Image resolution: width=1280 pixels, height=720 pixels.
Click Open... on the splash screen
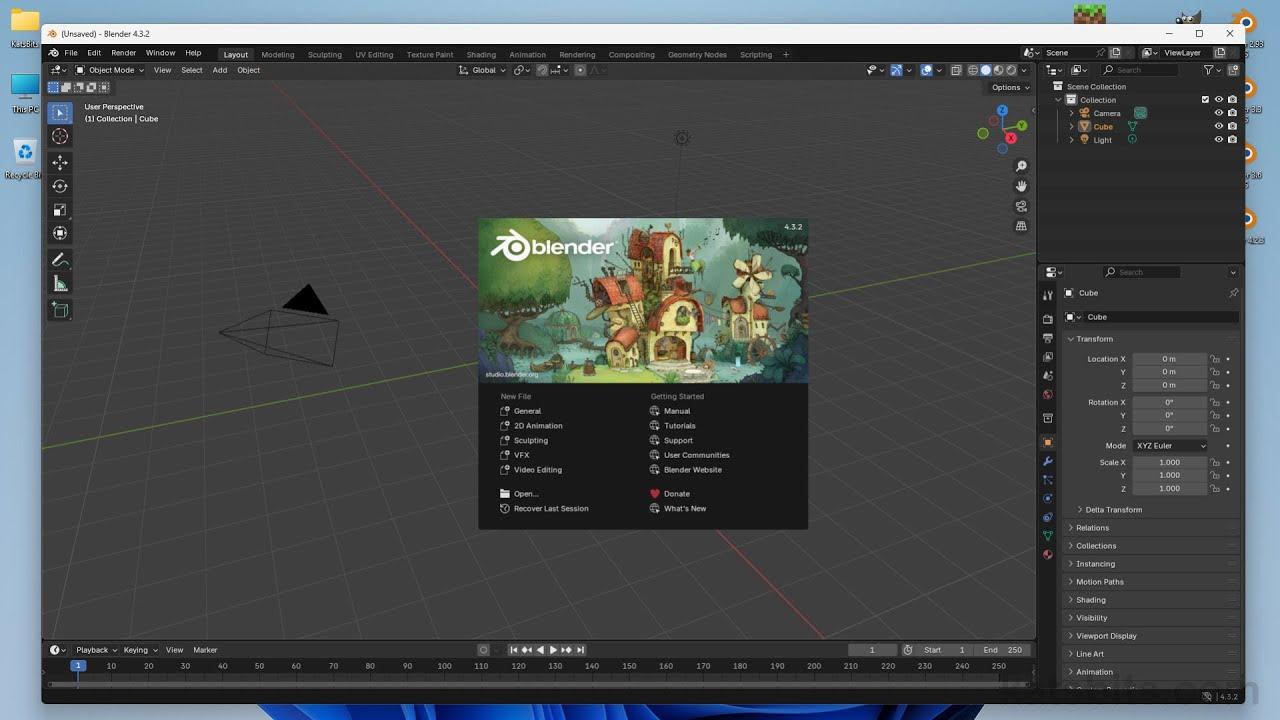pyautogui.click(x=526, y=493)
